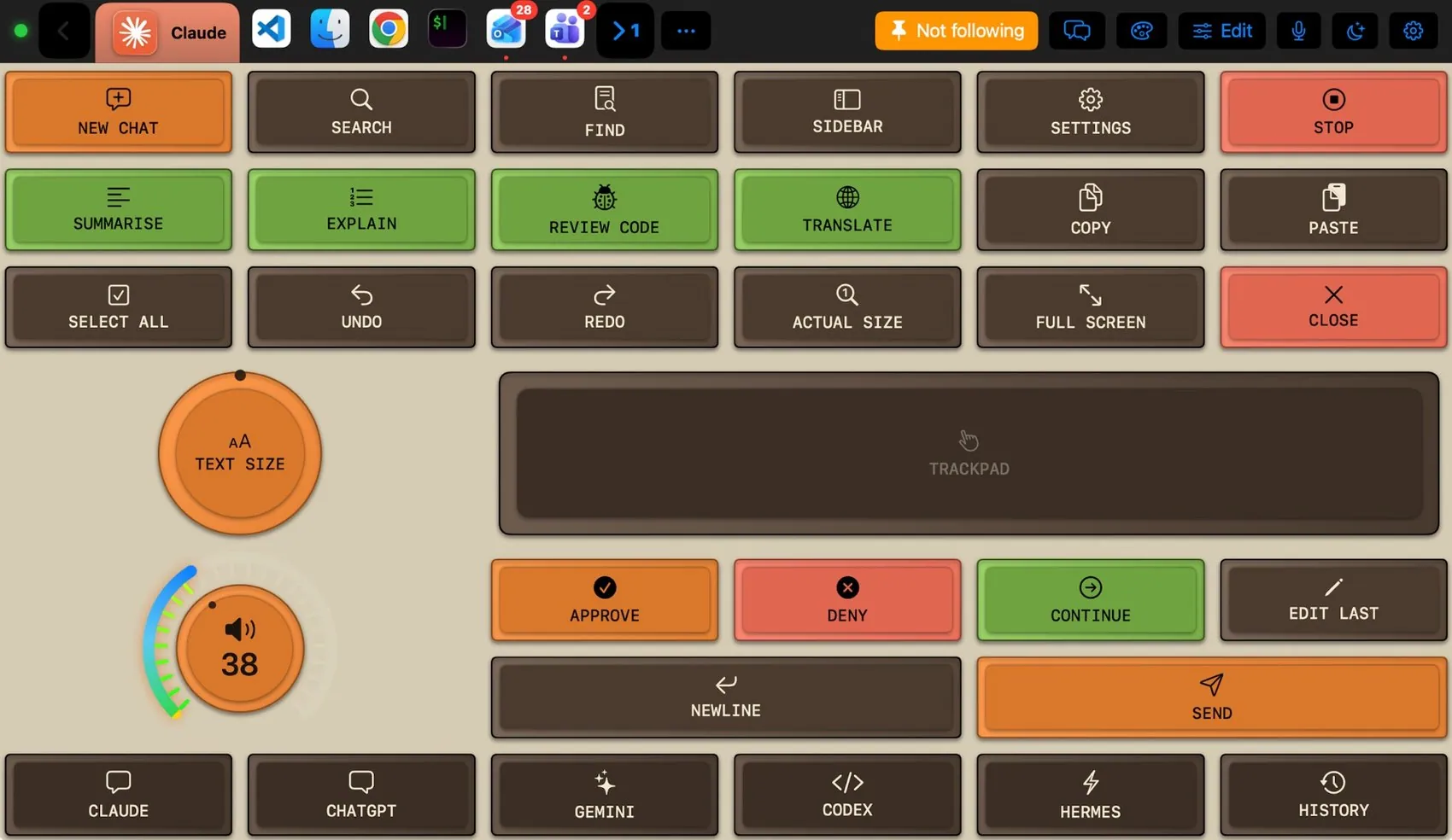Toggle the Not following pin button

pyautogui.click(x=956, y=31)
